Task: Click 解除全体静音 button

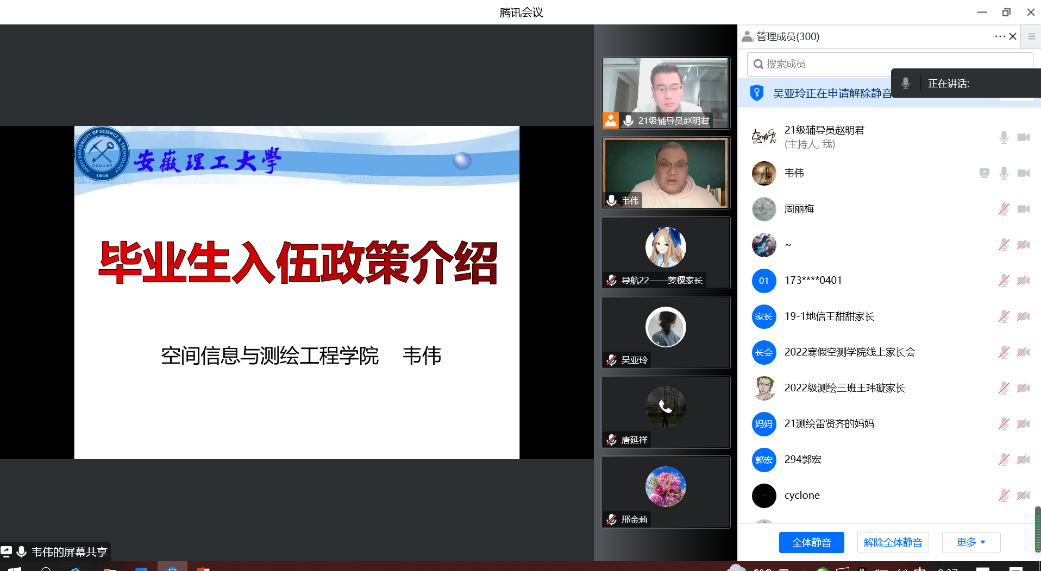Action: click(893, 542)
